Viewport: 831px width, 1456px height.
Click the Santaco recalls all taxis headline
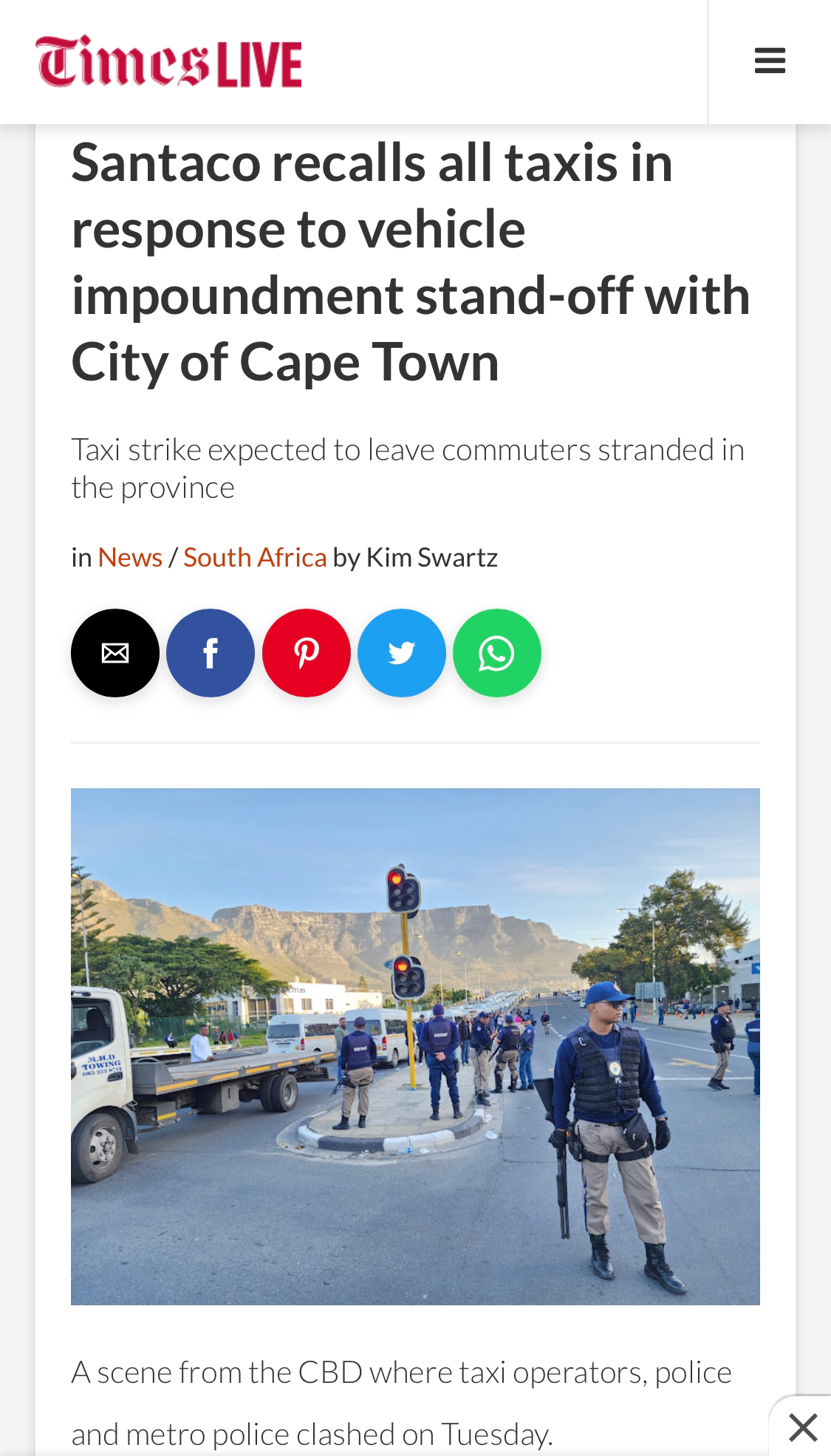click(411, 262)
